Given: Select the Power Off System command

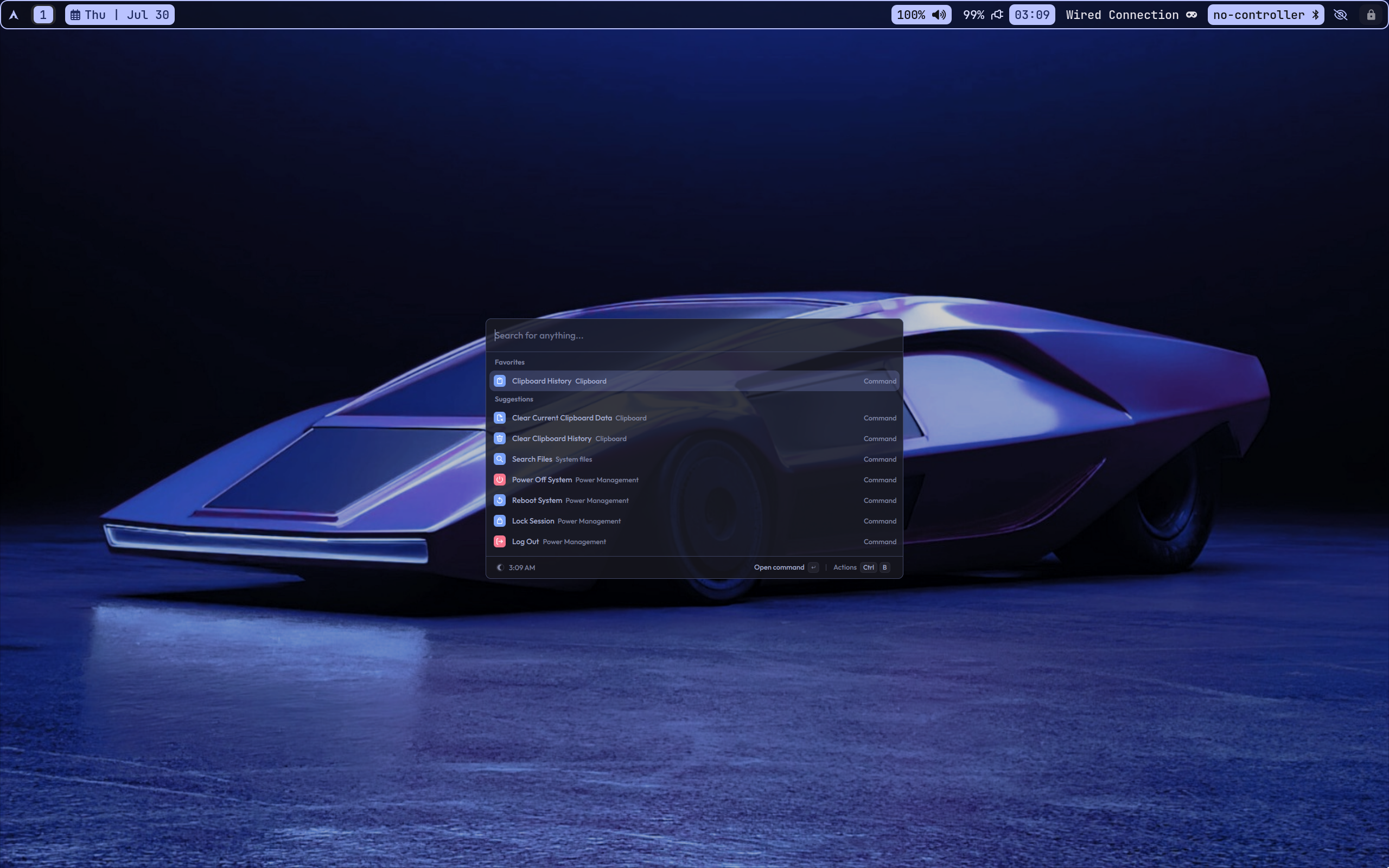Looking at the screenshot, I should (694, 480).
